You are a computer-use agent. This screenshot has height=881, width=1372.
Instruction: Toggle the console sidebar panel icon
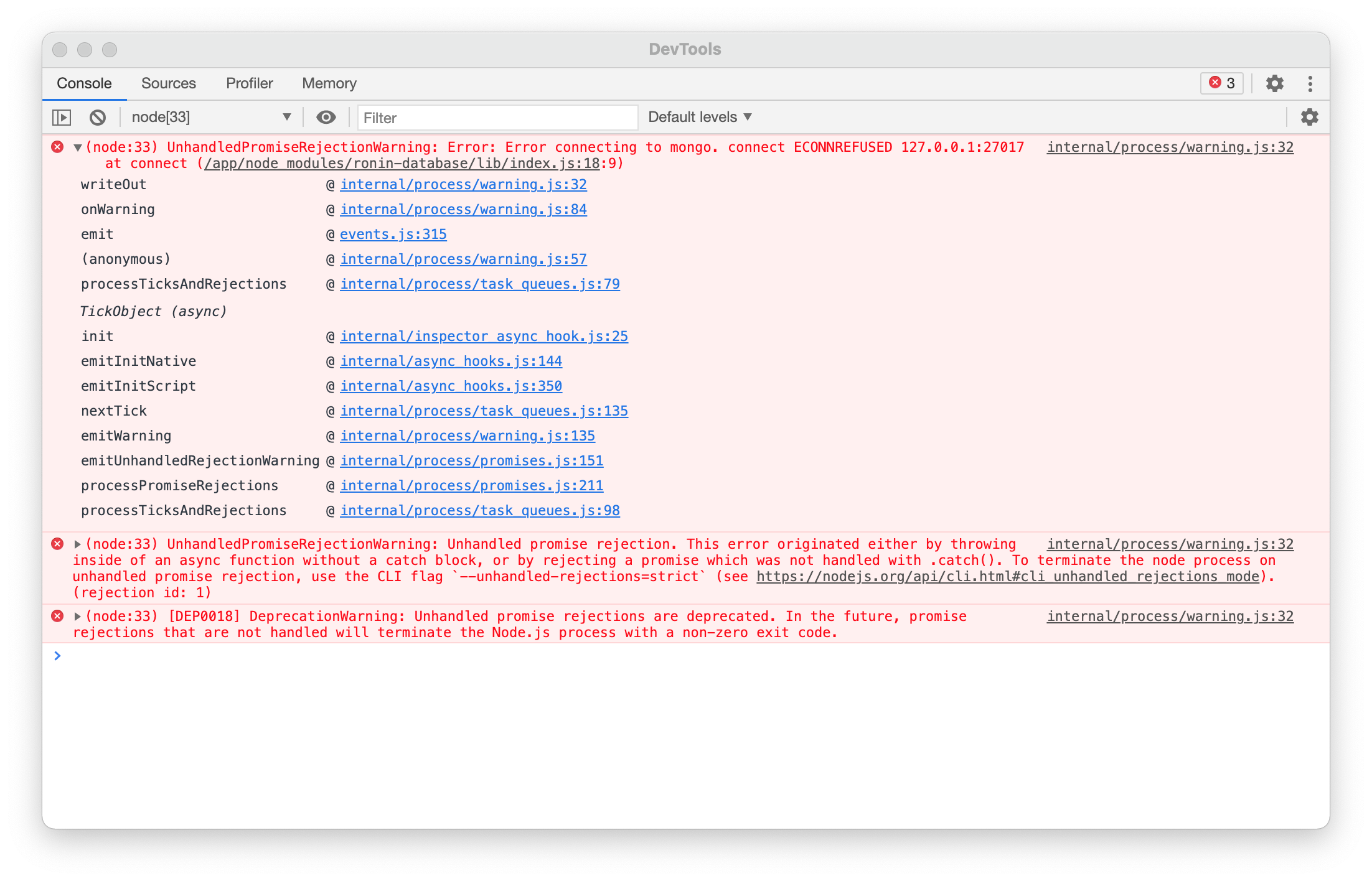[x=62, y=117]
